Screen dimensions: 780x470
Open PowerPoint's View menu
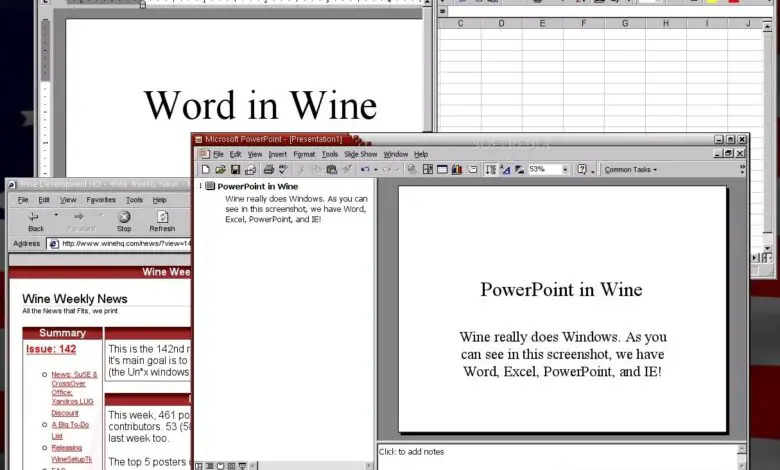255,154
